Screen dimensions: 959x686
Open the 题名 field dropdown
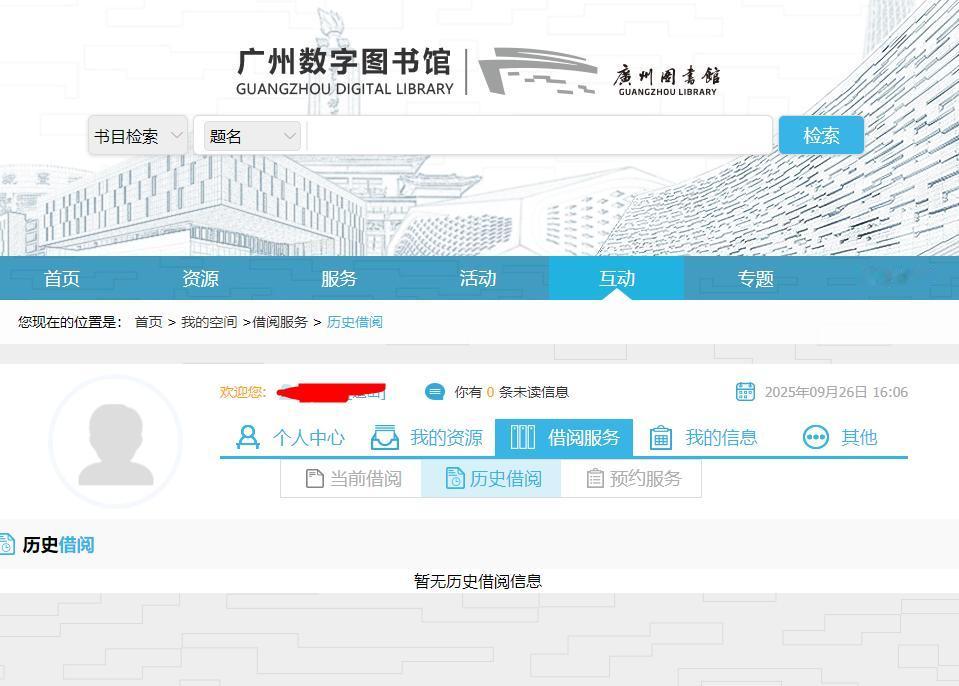[x=251, y=136]
